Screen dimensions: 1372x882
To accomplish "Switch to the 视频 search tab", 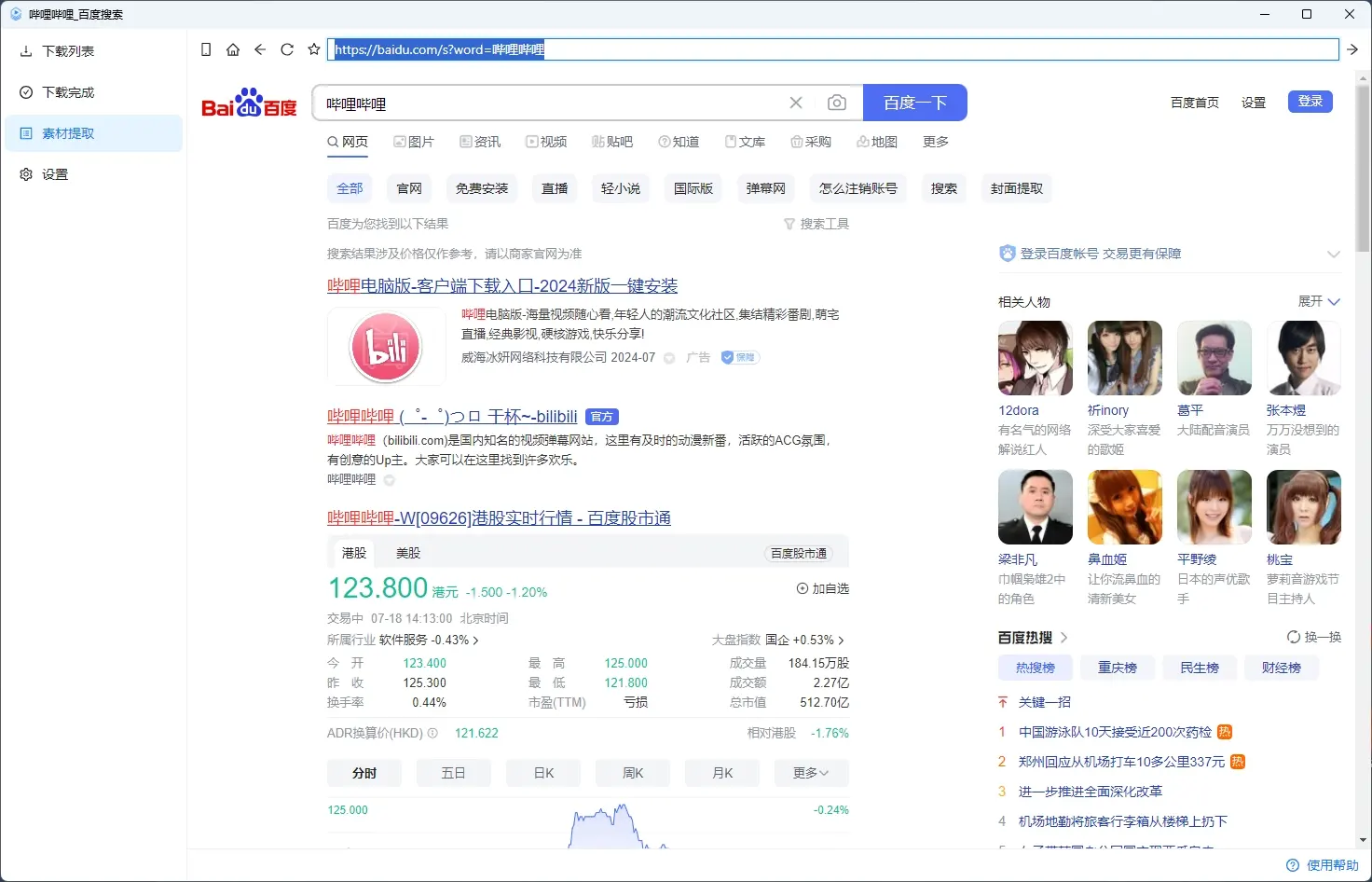I will tap(546, 142).
